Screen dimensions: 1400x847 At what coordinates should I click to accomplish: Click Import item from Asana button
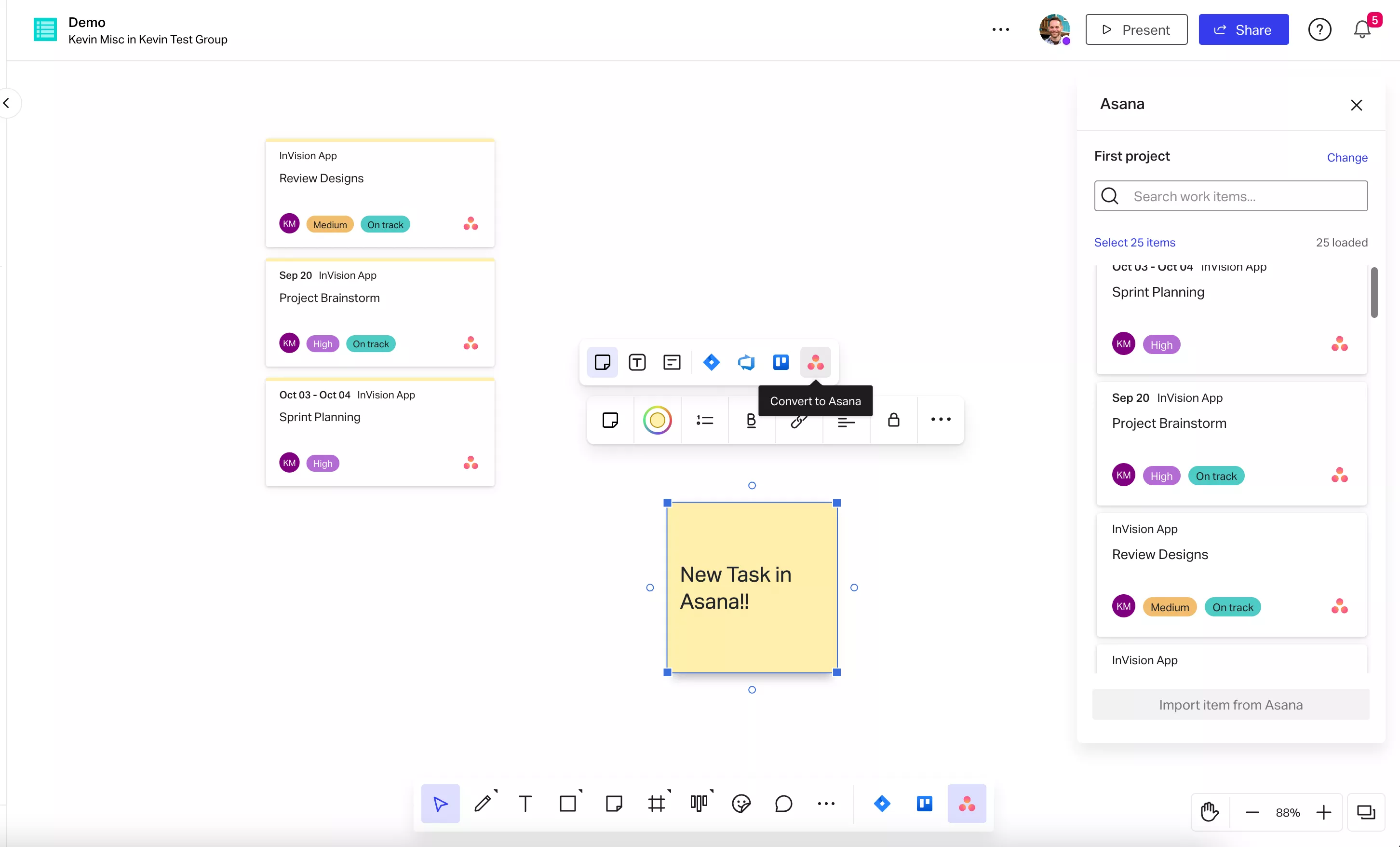(1231, 705)
